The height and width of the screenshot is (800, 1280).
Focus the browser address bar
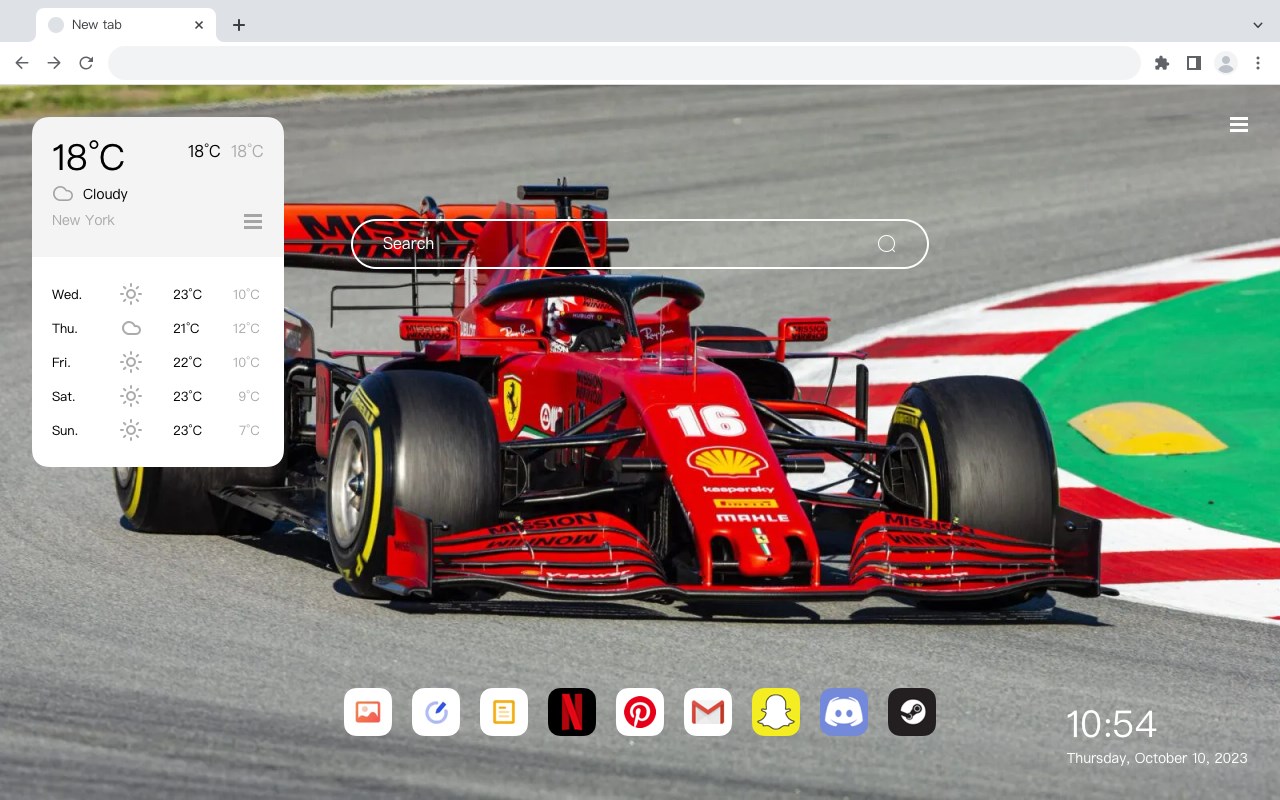click(x=624, y=63)
